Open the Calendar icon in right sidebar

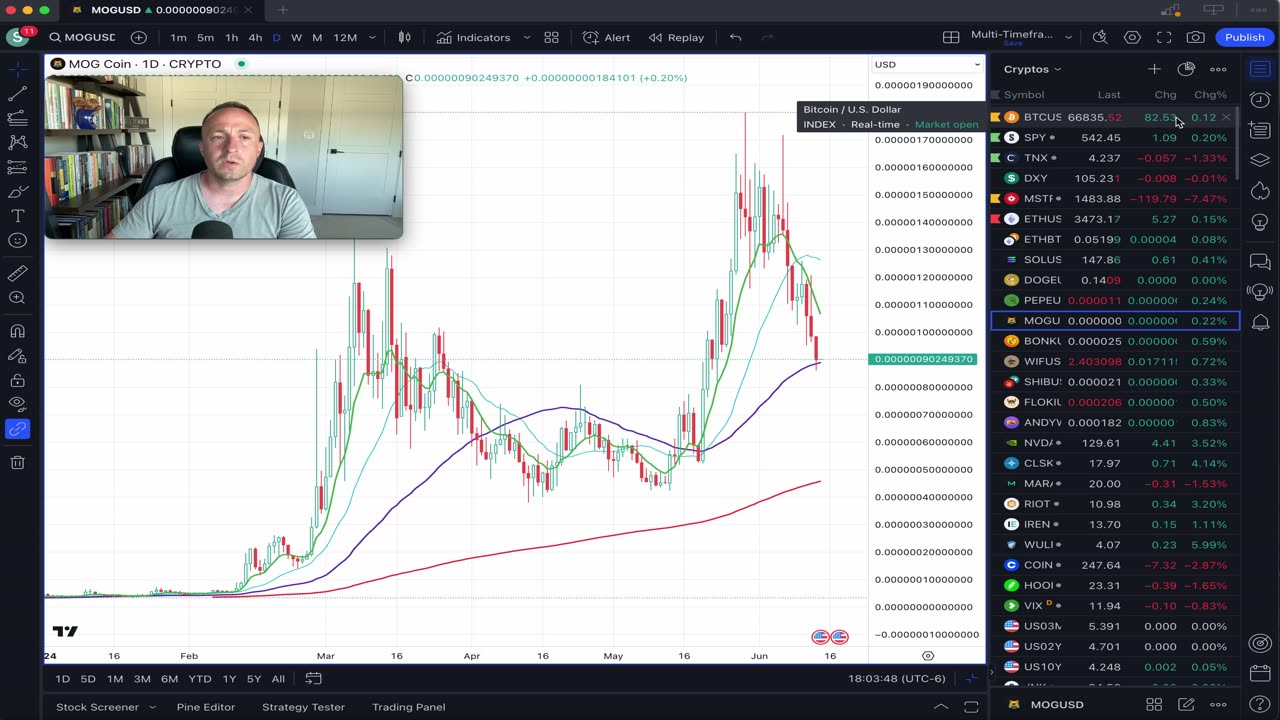[x=1260, y=674]
